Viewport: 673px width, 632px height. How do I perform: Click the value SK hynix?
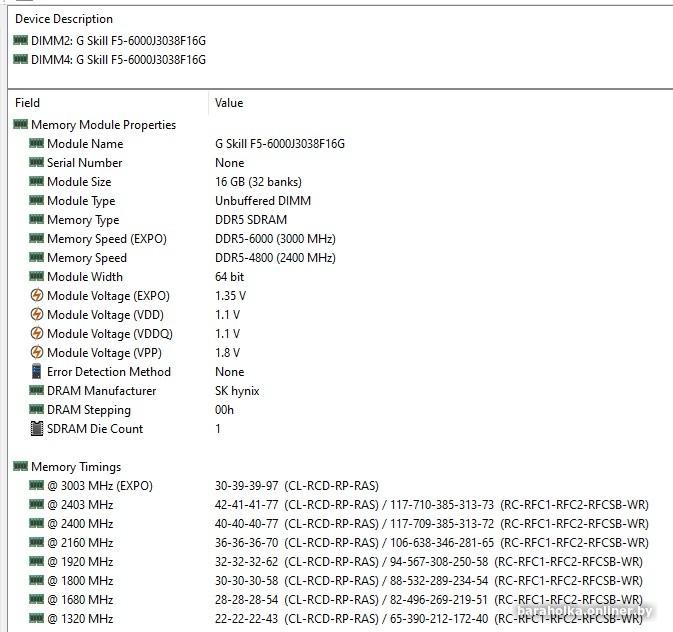237,391
